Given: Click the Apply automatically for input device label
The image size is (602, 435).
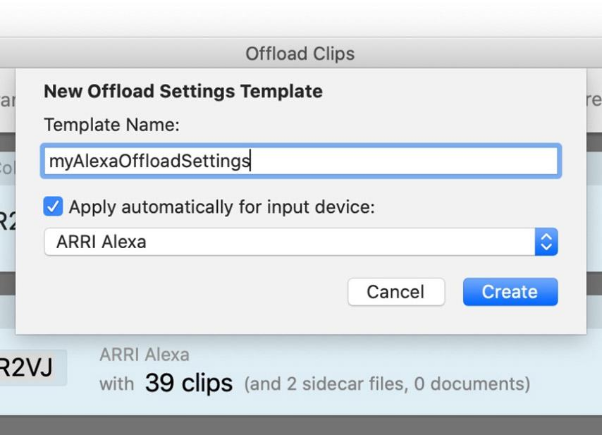Looking at the screenshot, I should tap(222, 207).
